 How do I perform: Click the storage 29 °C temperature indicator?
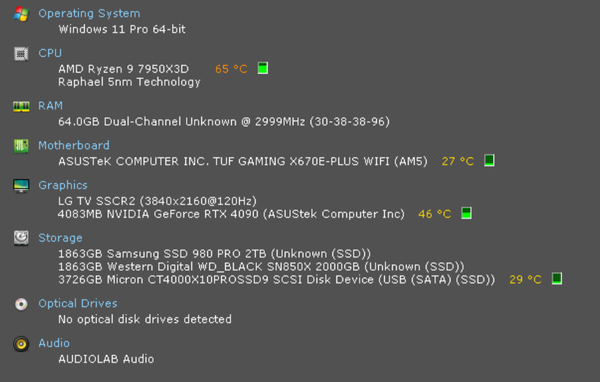tap(557, 278)
